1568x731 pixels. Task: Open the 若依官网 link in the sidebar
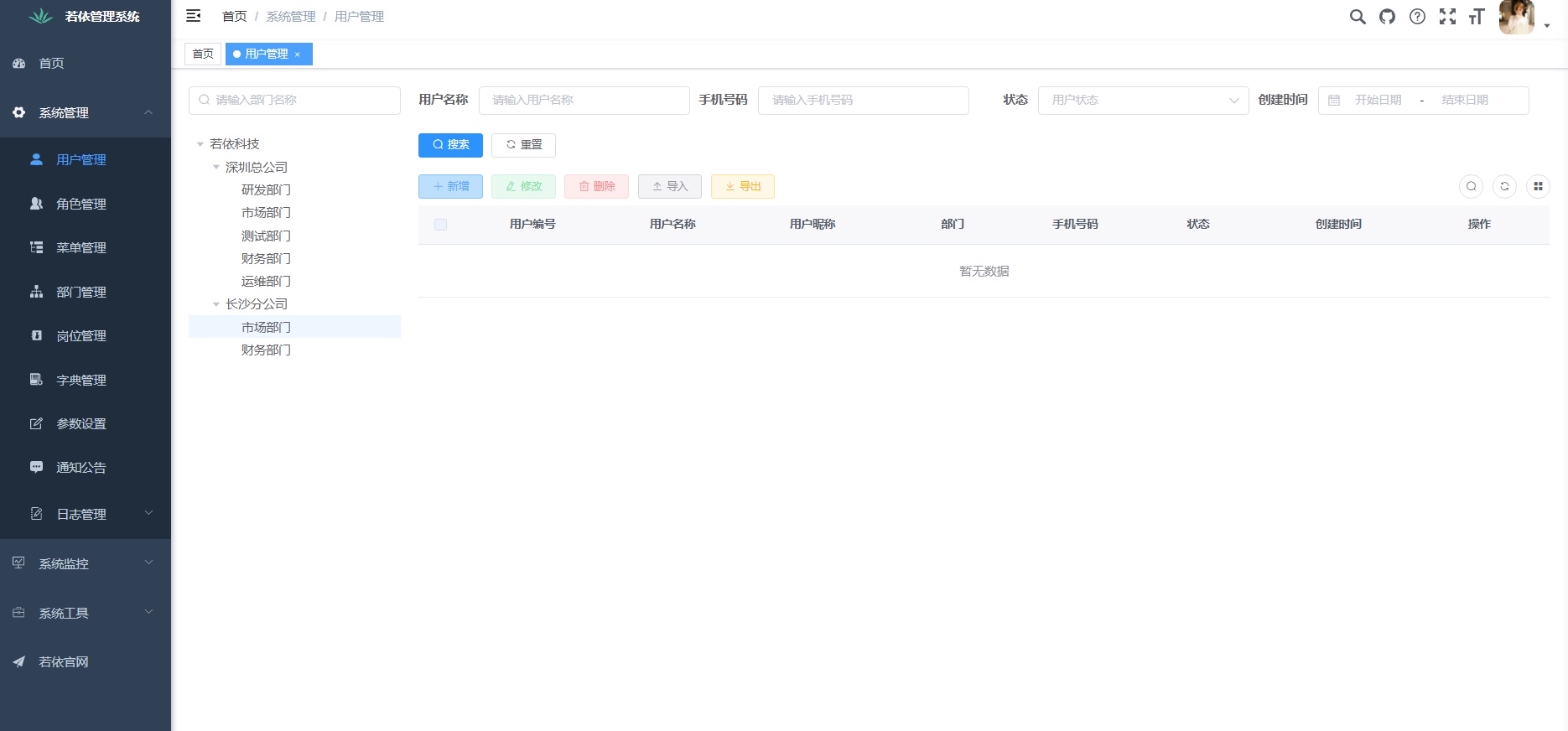pos(86,661)
